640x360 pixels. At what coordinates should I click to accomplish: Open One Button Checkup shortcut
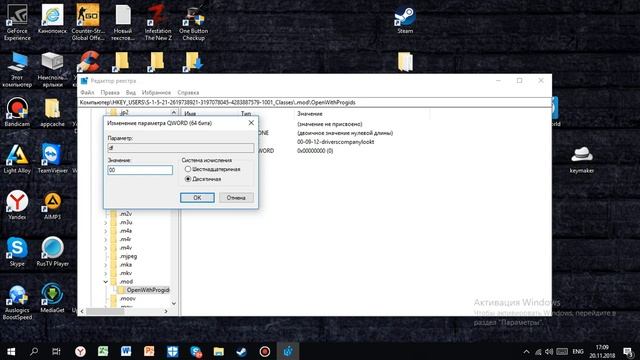(193, 22)
